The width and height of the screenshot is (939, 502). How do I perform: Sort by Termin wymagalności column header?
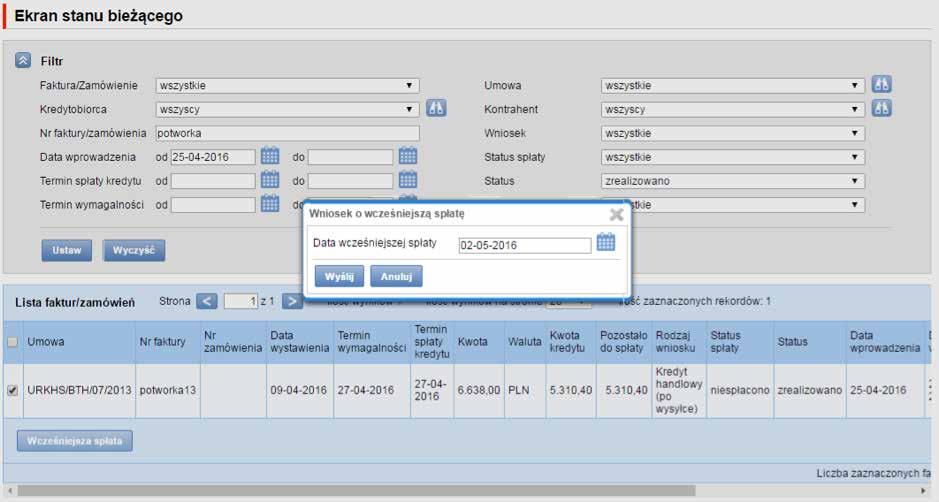pyautogui.click(x=372, y=341)
